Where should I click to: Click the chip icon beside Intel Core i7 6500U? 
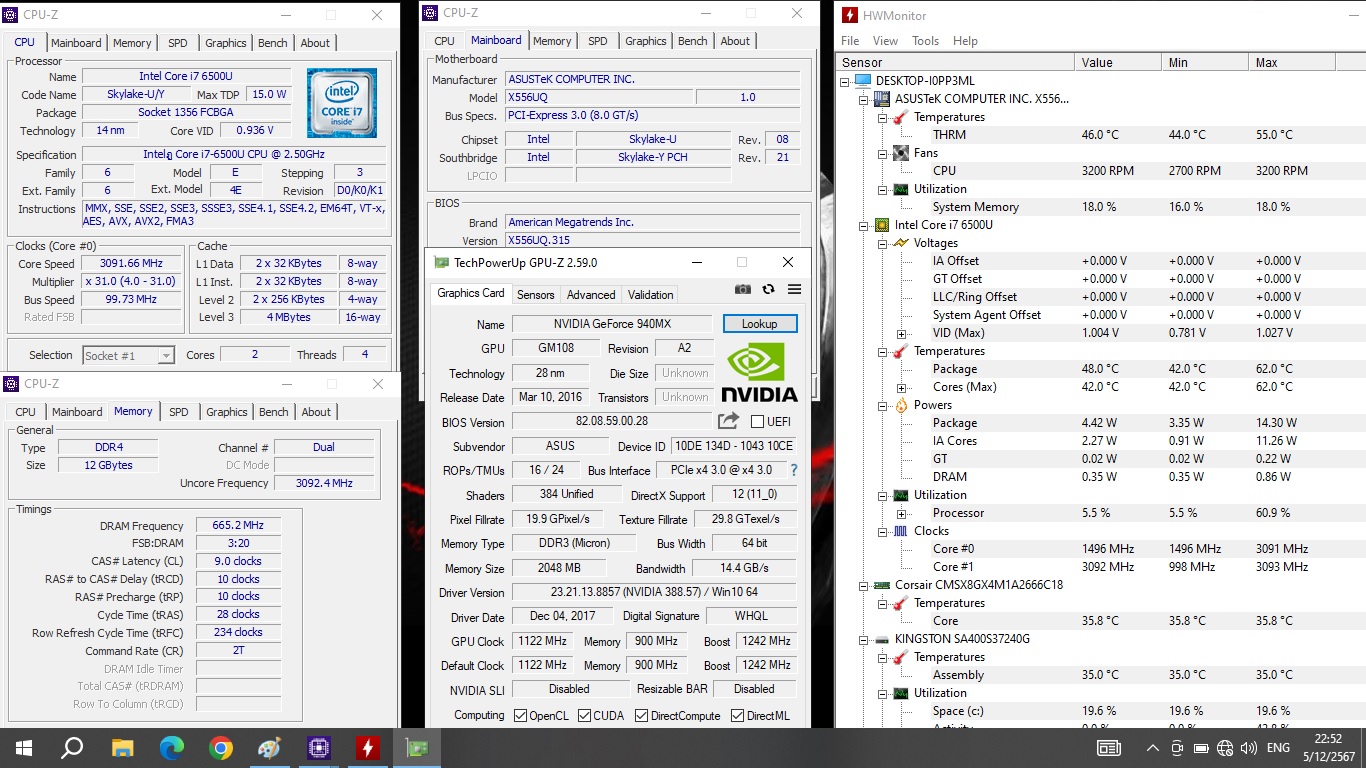[x=882, y=225]
